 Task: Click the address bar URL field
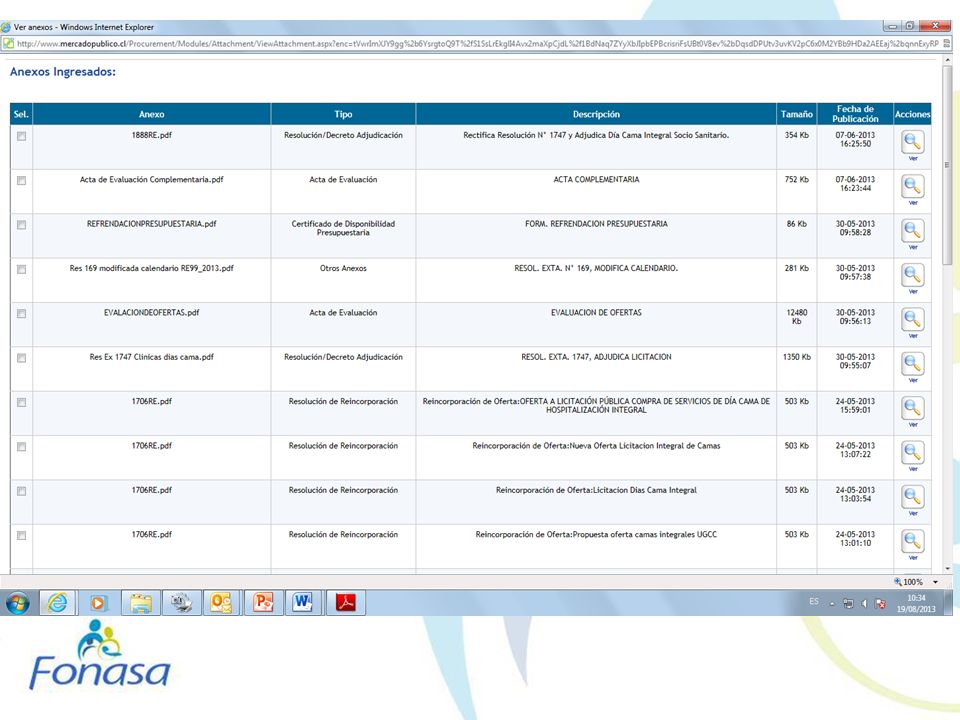click(x=478, y=43)
